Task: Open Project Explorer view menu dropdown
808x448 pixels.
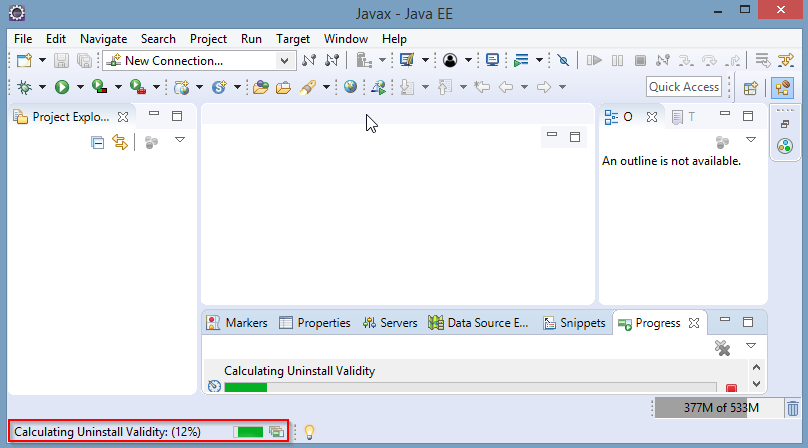Action: pos(180,140)
